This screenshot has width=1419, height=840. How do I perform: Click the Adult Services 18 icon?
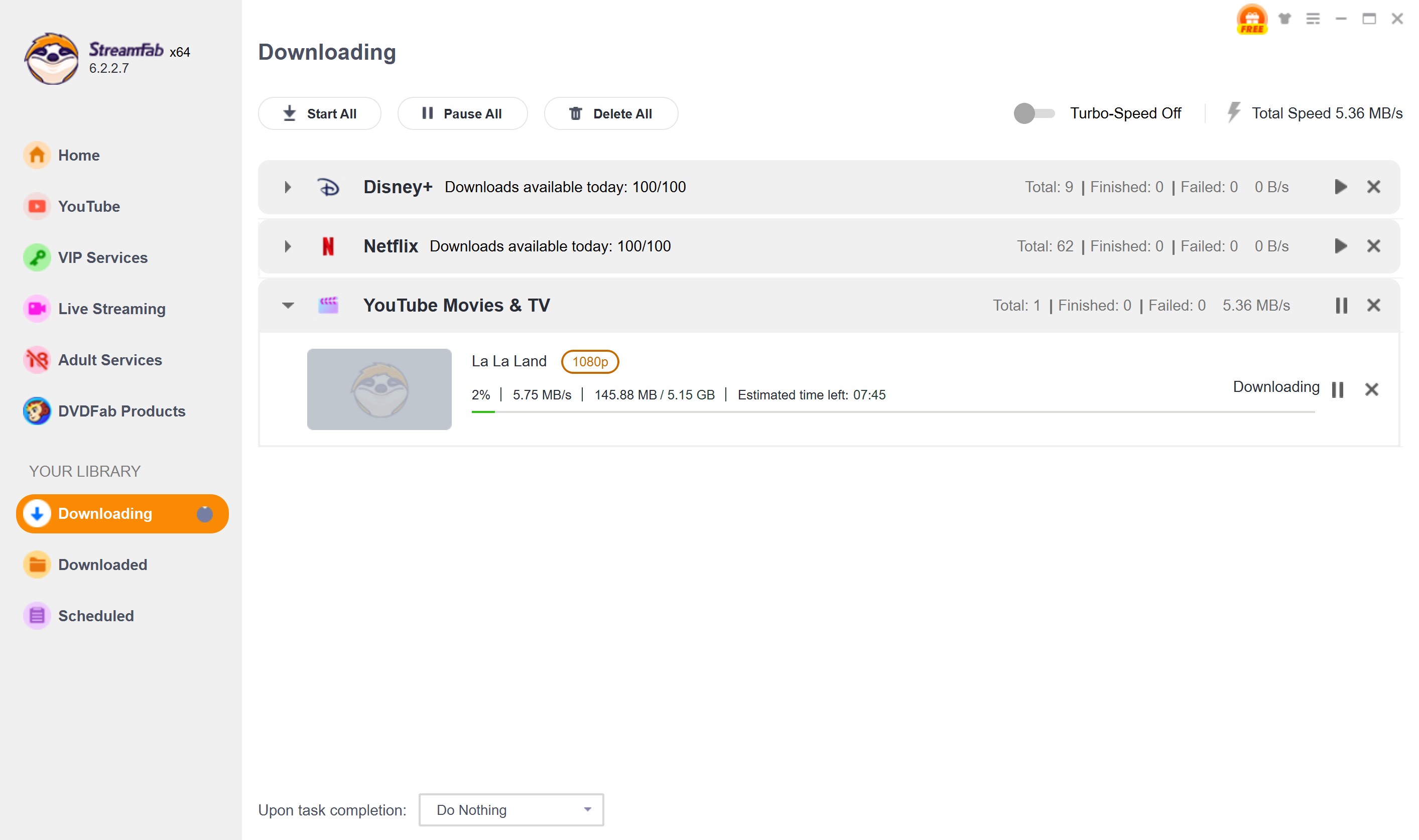pyautogui.click(x=37, y=359)
